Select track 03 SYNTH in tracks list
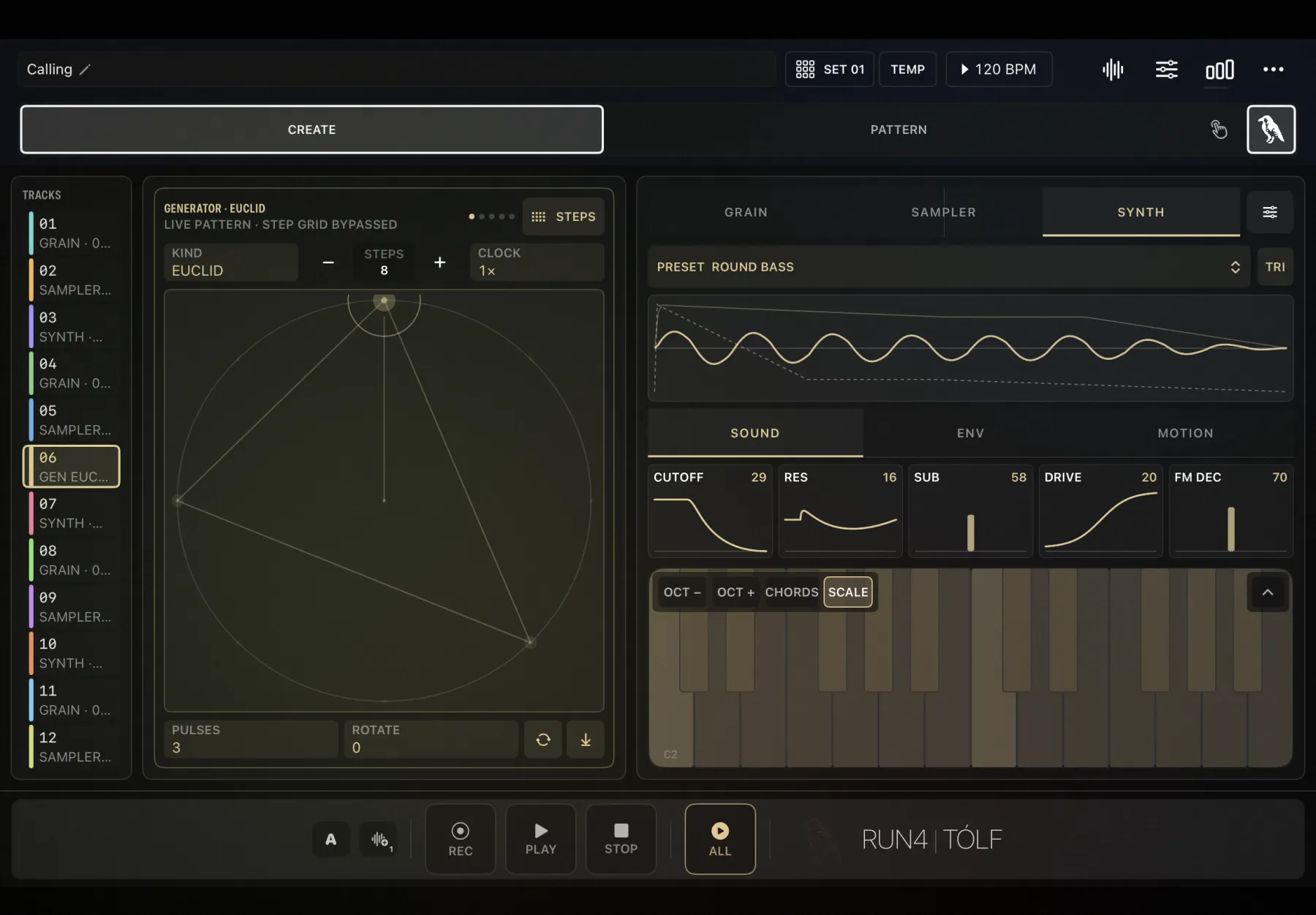The width and height of the screenshot is (1316, 915). [x=71, y=326]
